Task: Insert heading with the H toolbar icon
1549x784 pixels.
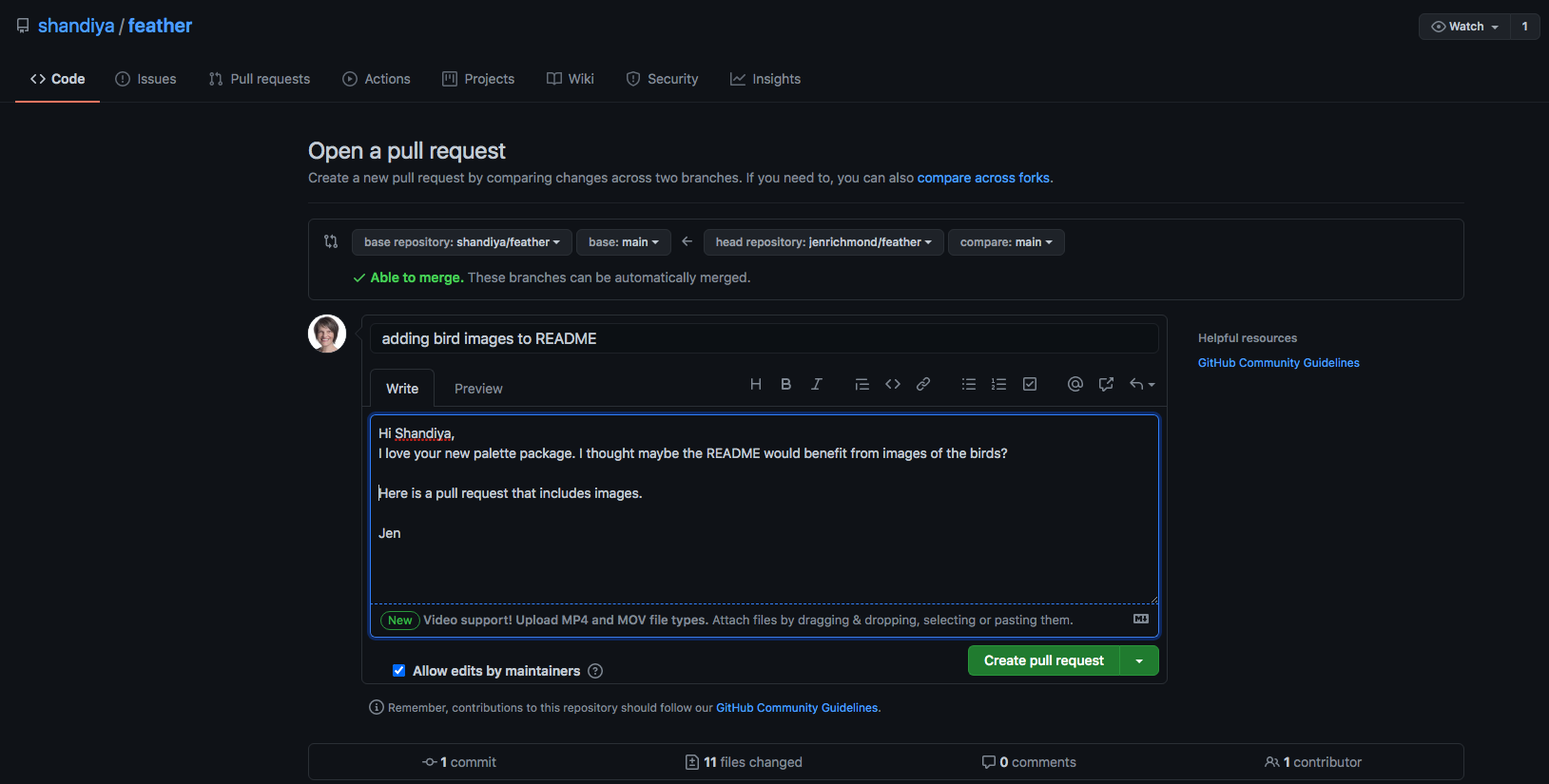Action: 756,384
